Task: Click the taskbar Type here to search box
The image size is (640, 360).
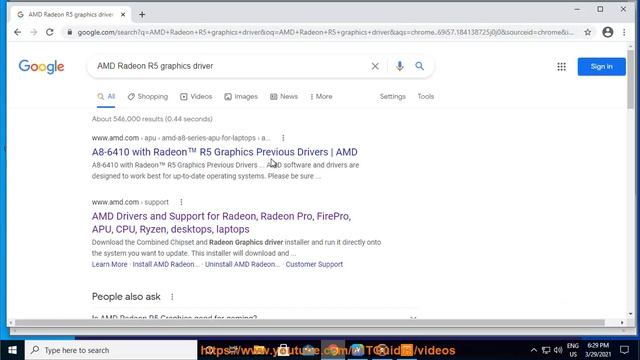Action: click(111, 350)
